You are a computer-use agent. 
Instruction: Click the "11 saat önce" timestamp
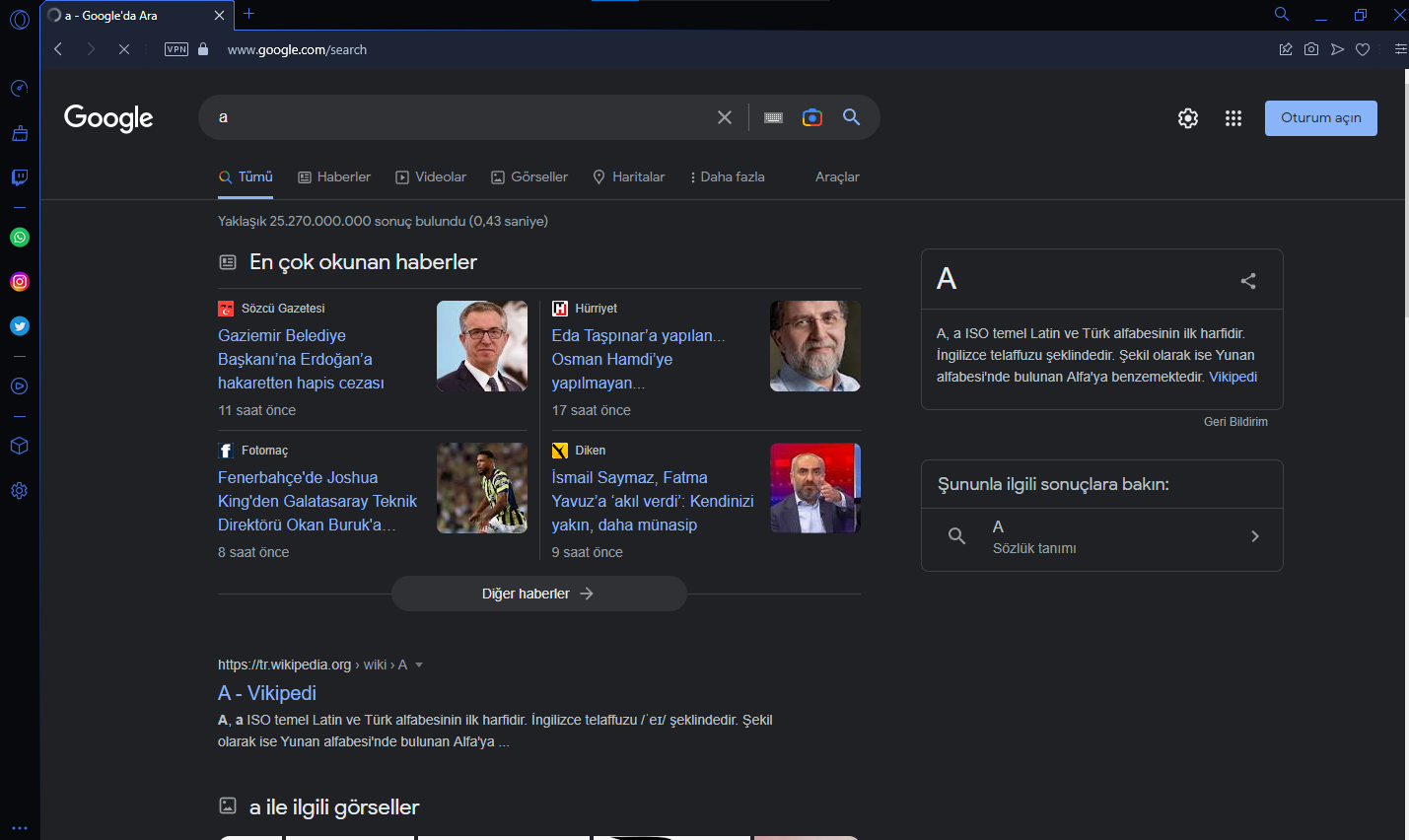point(256,411)
